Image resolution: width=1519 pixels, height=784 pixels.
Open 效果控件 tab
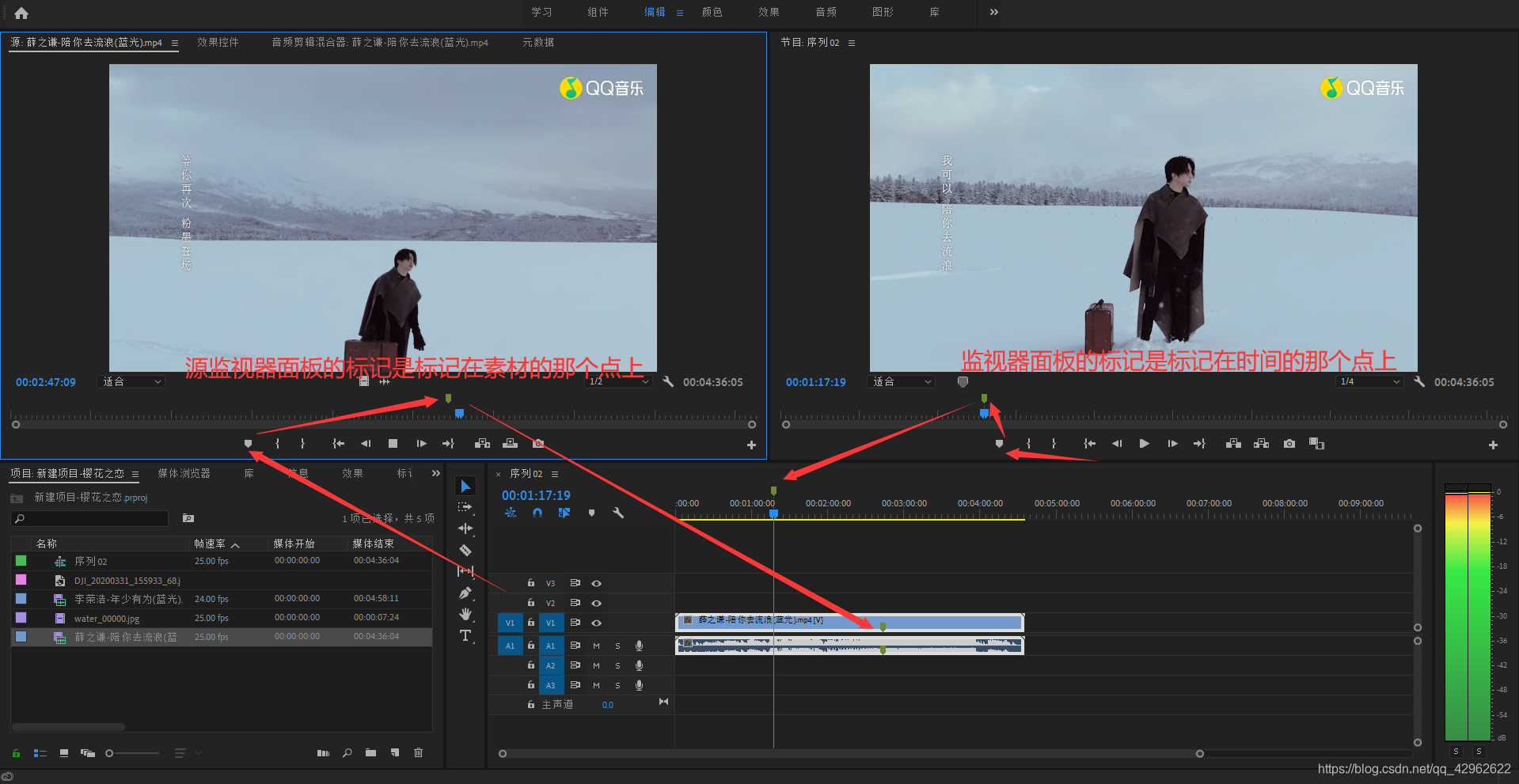click(218, 43)
